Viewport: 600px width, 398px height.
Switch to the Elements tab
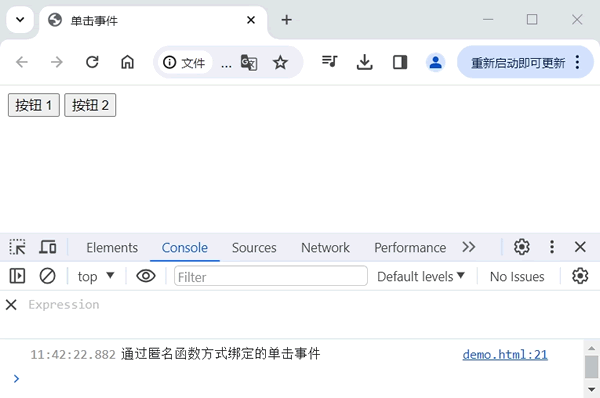point(112,248)
